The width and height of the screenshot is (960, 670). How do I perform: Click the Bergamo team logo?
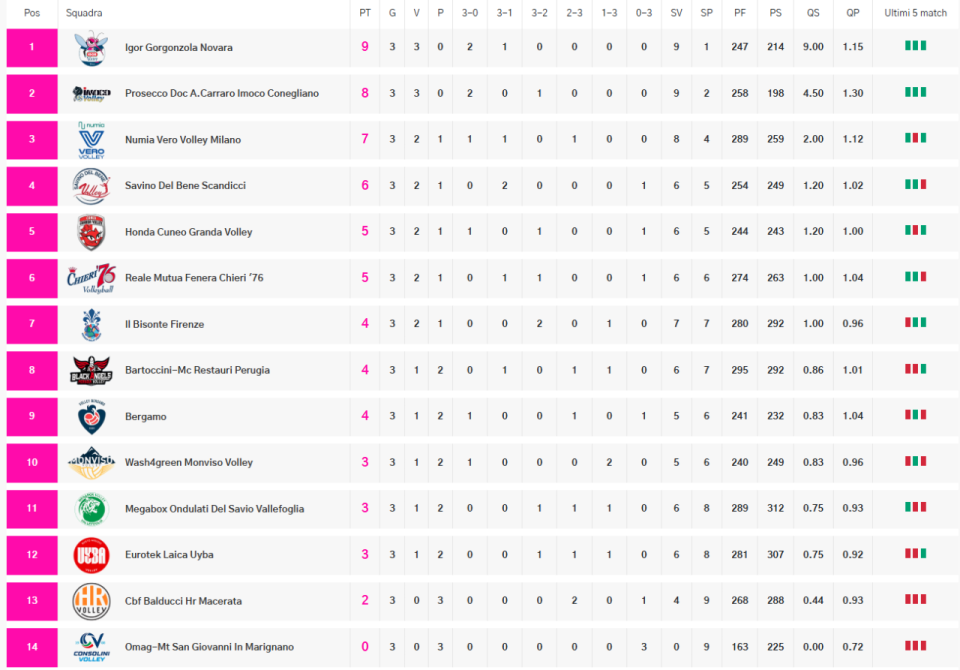point(91,416)
